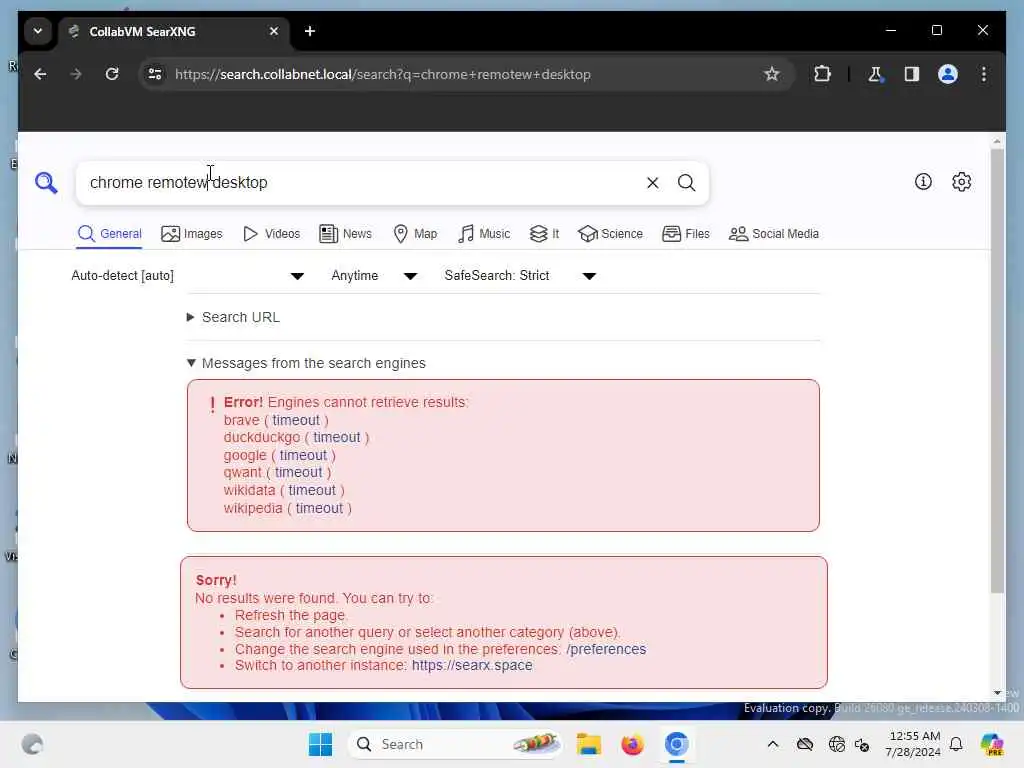Click the duckduckgo timeout link
Viewport: 1024px width, 768px height.
pos(336,438)
